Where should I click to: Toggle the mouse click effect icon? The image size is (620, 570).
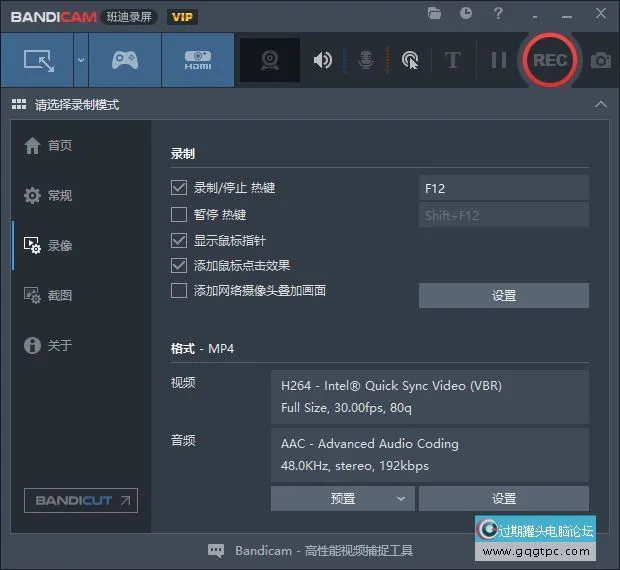[410, 60]
